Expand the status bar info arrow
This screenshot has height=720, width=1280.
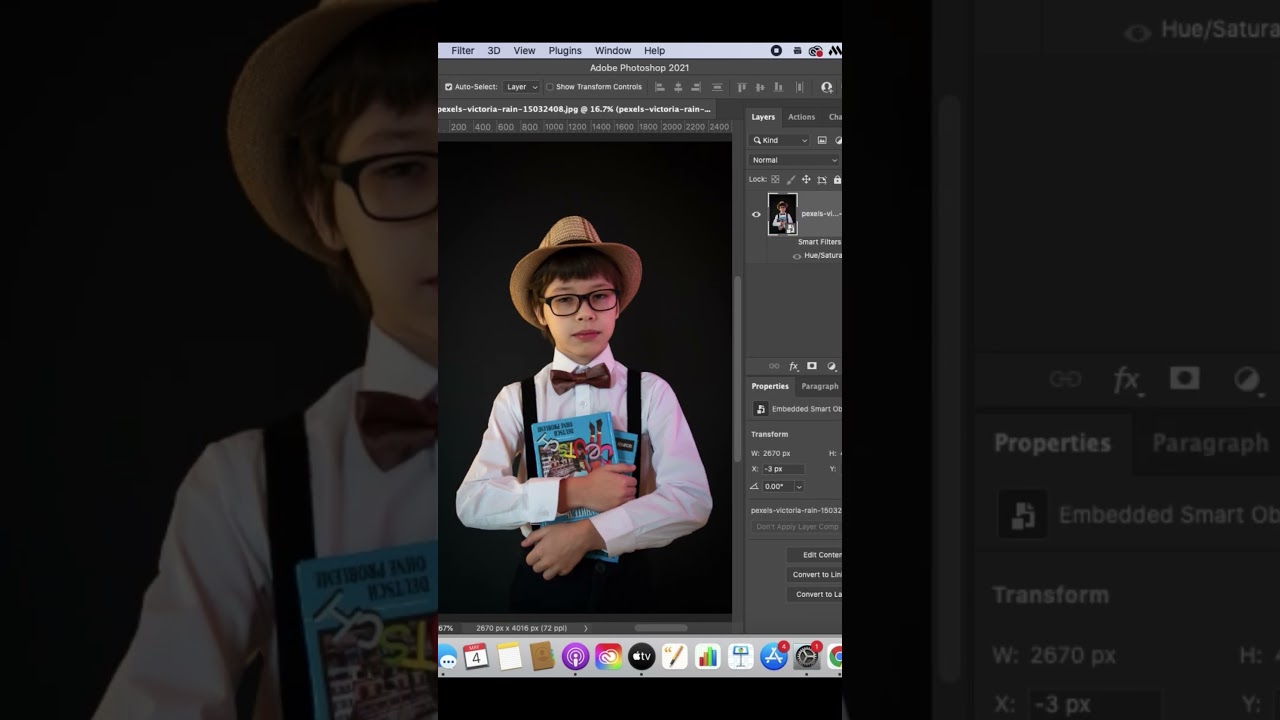coord(585,628)
